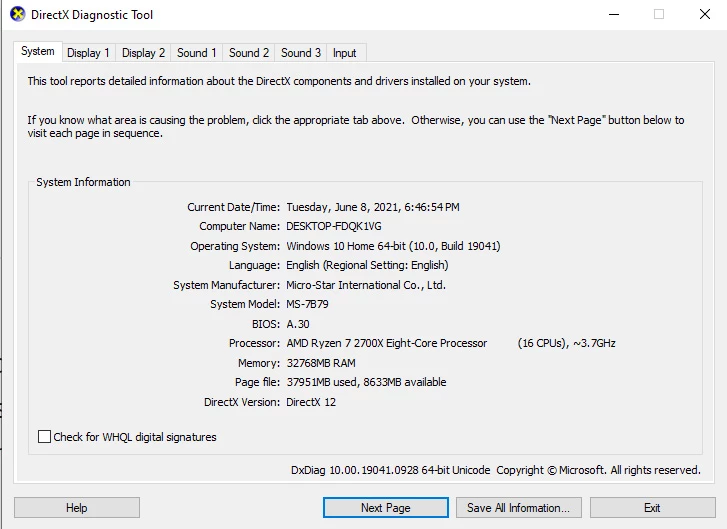Click the 'Processor:' label
The height and width of the screenshot is (529, 727).
(x=255, y=343)
